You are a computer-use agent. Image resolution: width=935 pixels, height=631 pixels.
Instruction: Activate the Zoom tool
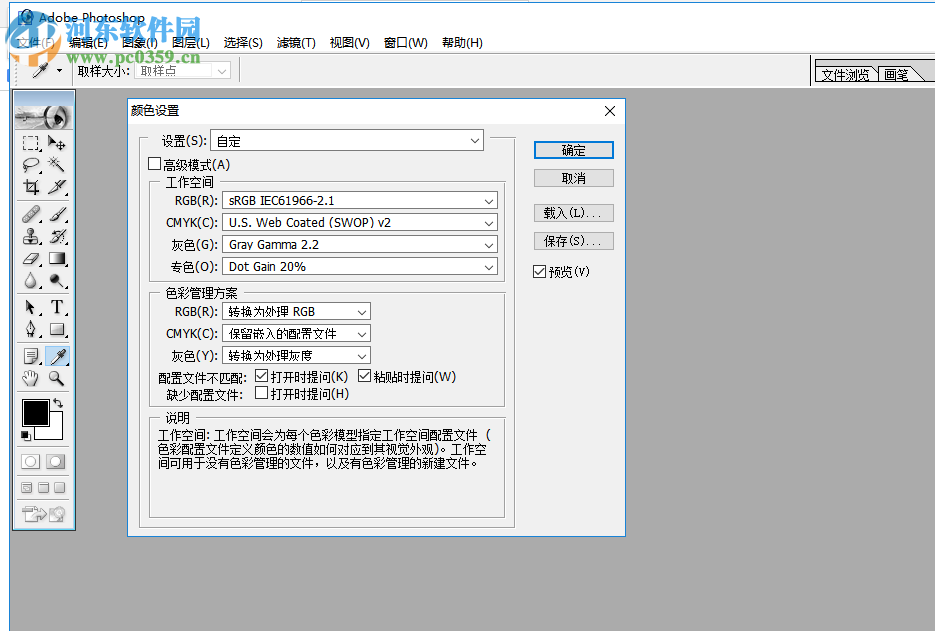coord(57,378)
